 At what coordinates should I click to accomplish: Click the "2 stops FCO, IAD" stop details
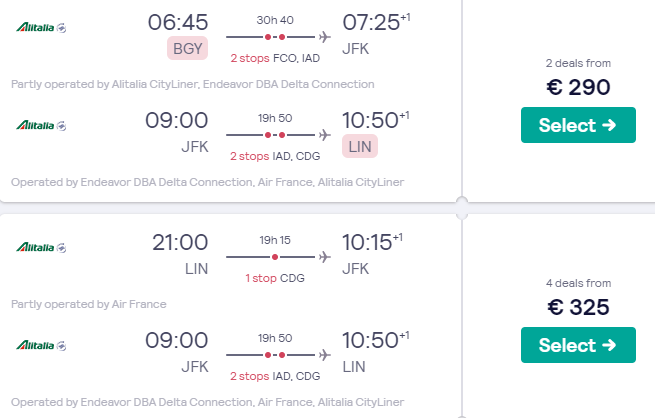276,57
